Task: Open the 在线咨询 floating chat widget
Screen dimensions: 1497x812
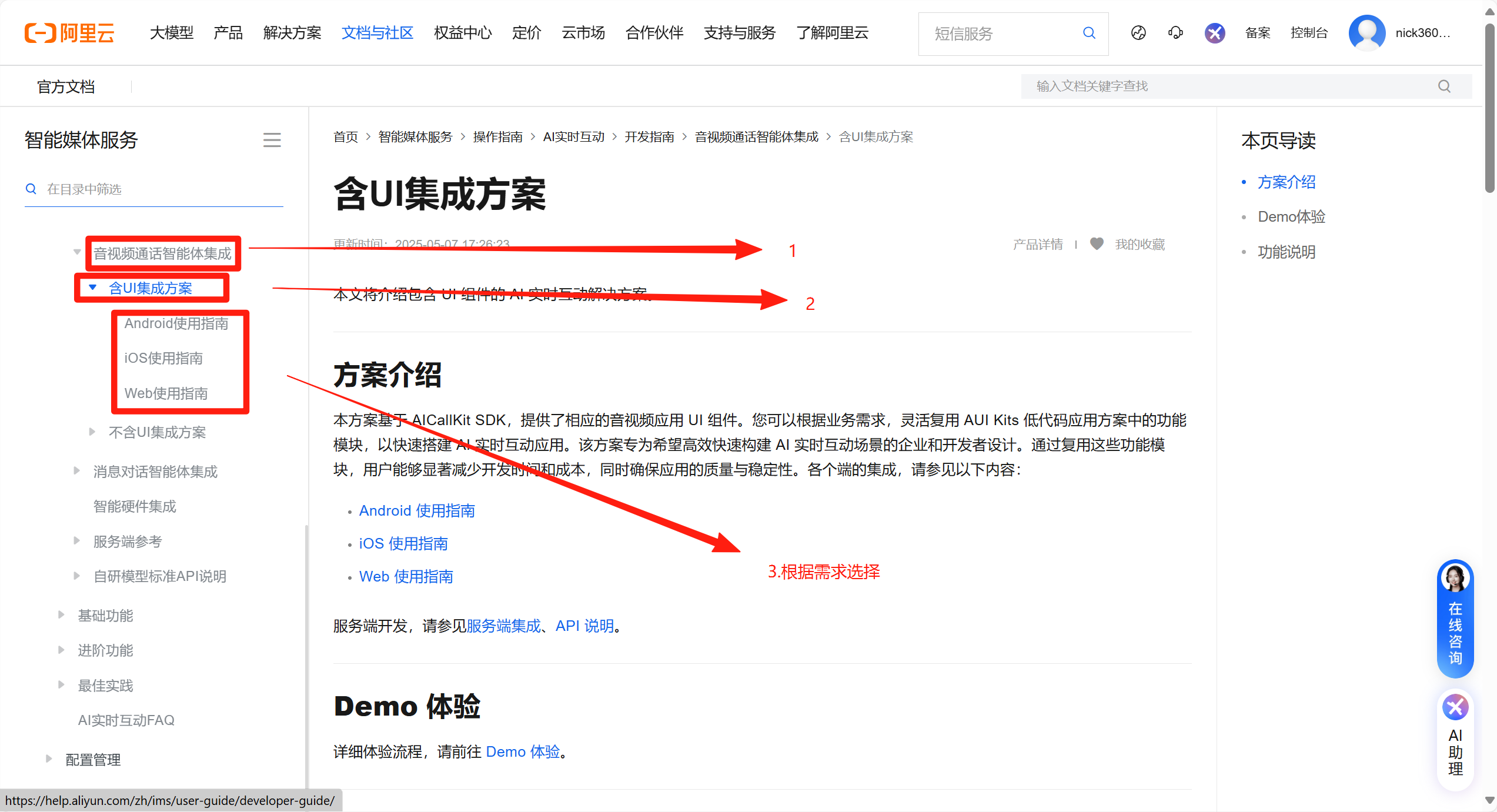Action: 1455,618
